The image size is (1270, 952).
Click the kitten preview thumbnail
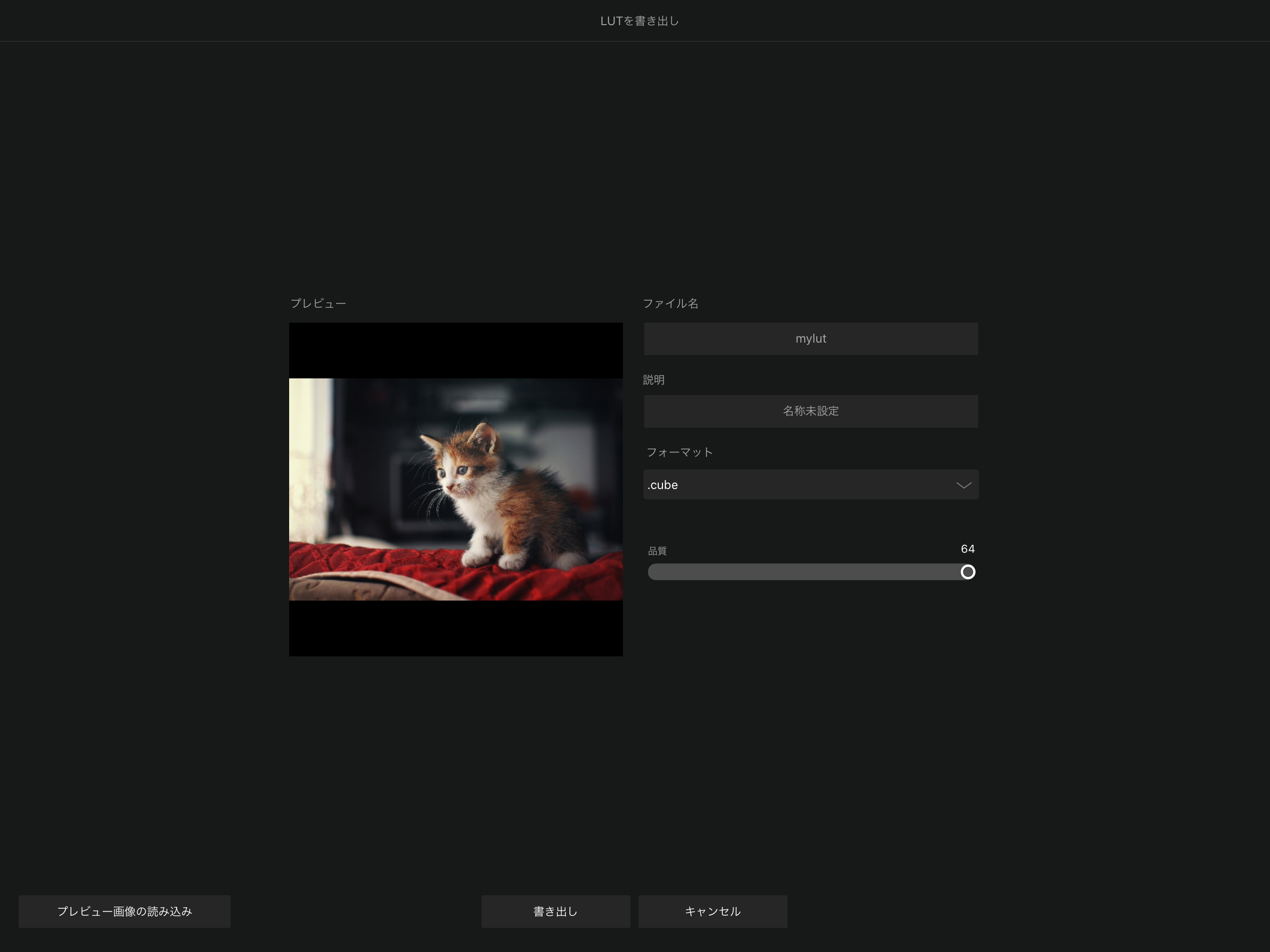(x=456, y=489)
